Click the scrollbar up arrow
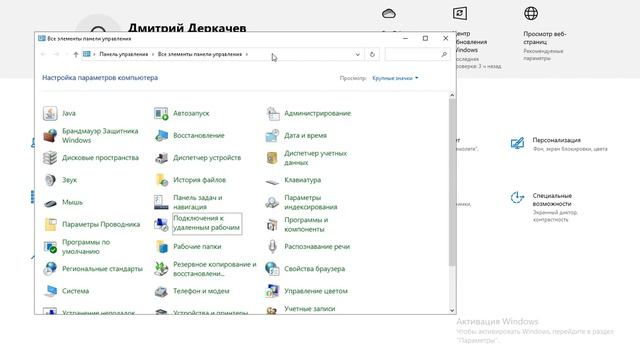This screenshot has height=360, width=640. [x=452, y=95]
